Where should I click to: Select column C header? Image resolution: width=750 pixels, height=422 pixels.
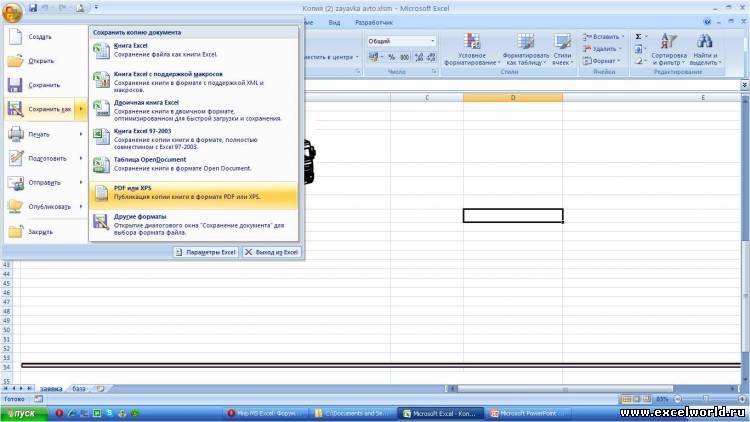click(427, 98)
